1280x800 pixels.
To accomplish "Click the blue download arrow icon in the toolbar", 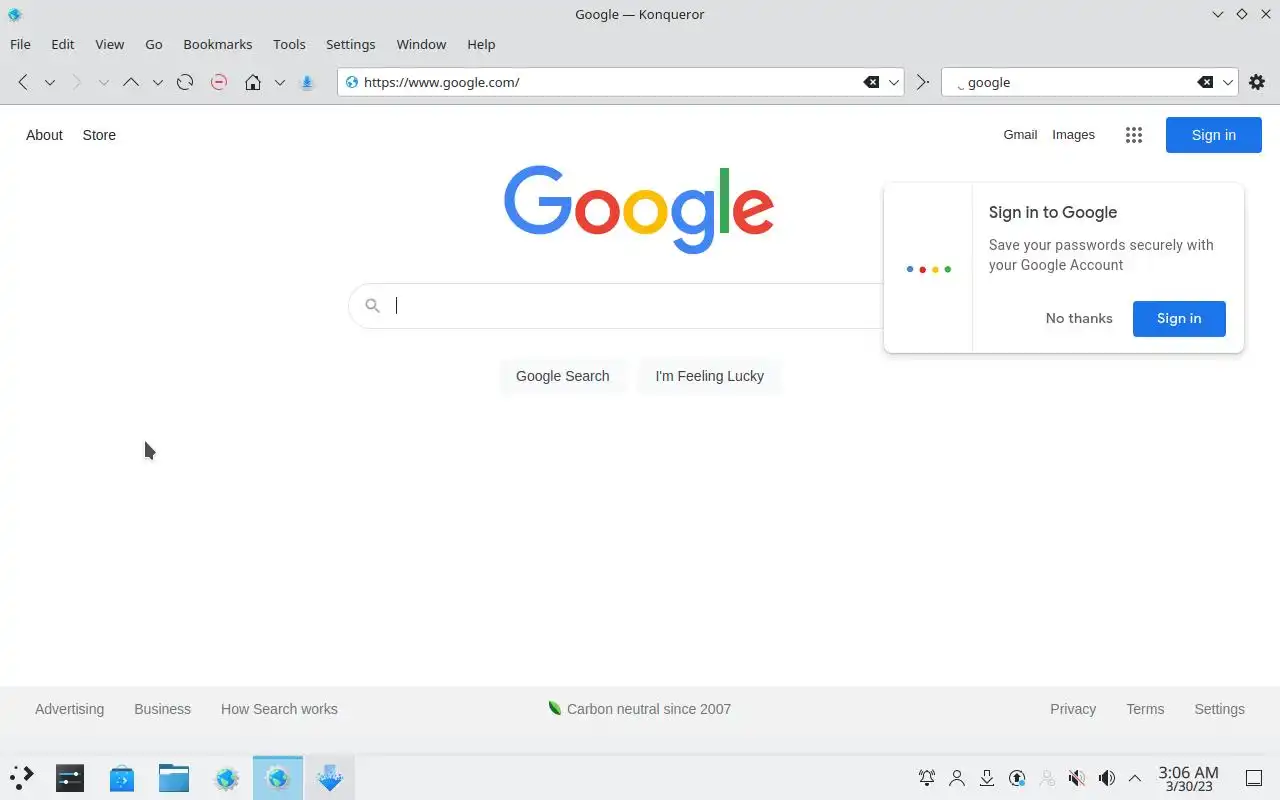I will [x=307, y=82].
